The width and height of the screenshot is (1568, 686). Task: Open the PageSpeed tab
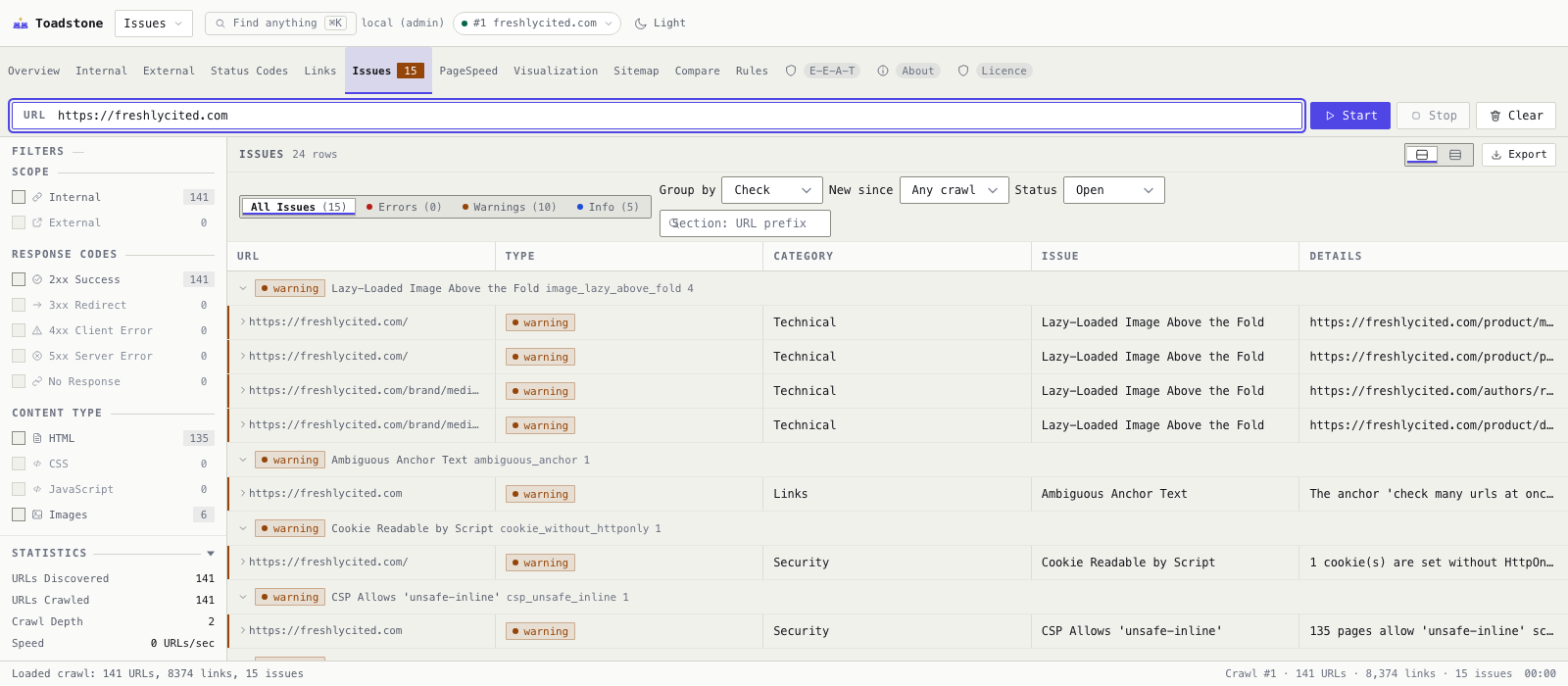pos(468,71)
